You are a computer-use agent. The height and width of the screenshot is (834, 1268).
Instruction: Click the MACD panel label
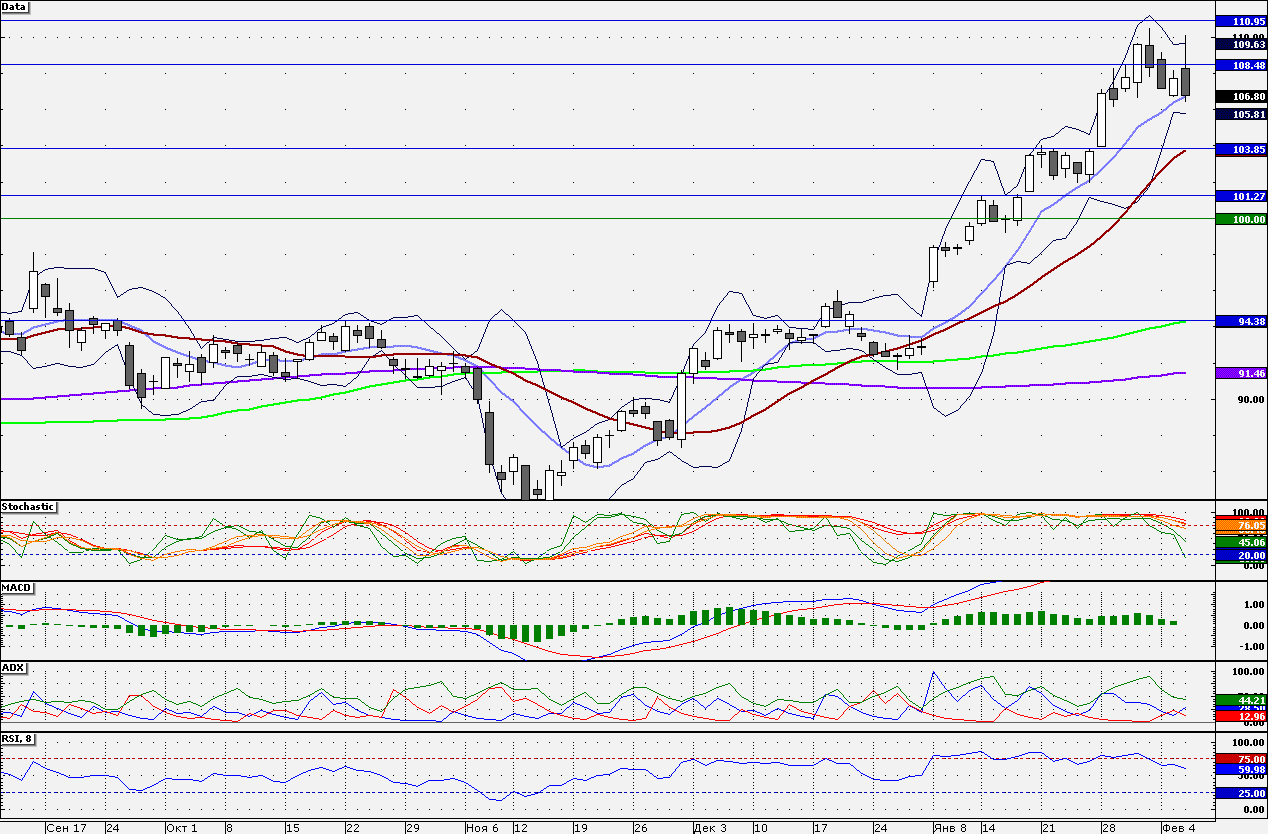click(16, 588)
